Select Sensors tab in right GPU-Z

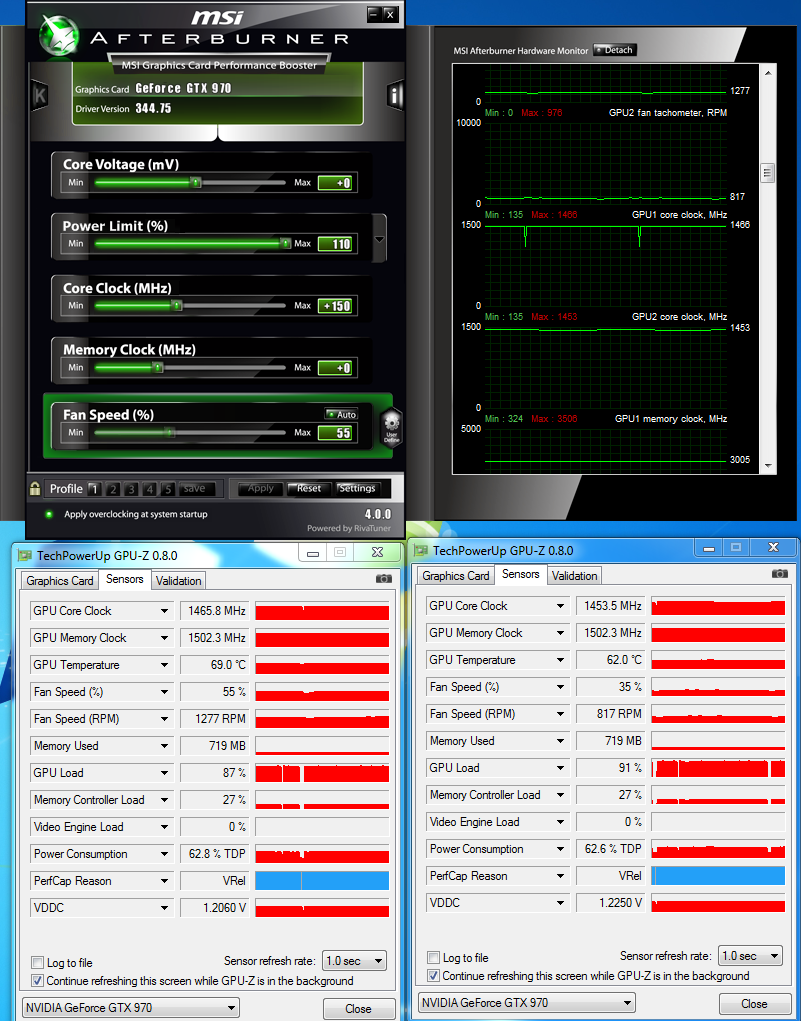[520, 574]
